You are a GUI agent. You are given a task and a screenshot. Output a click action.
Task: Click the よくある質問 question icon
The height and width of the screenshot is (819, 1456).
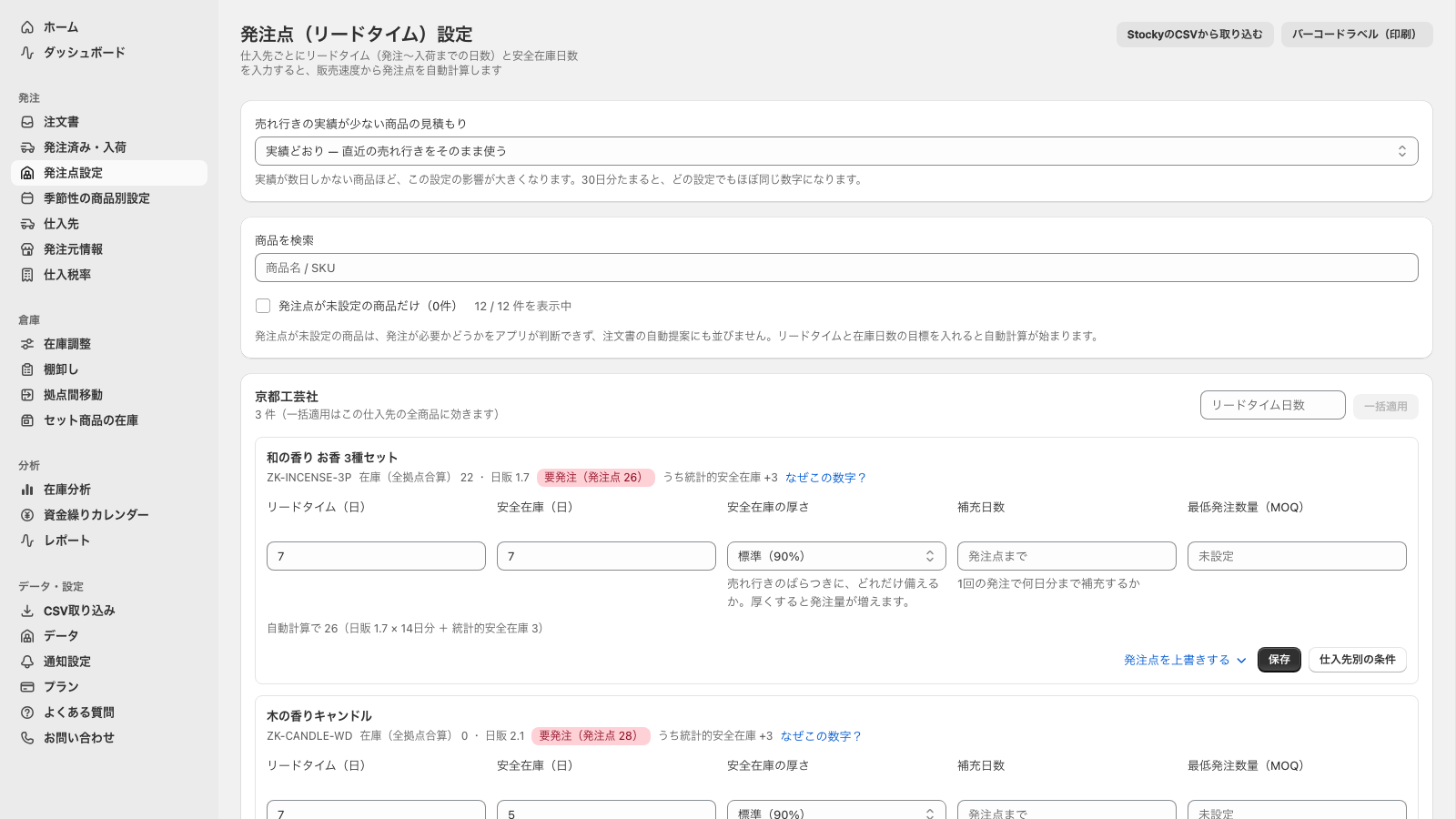pos(27,713)
